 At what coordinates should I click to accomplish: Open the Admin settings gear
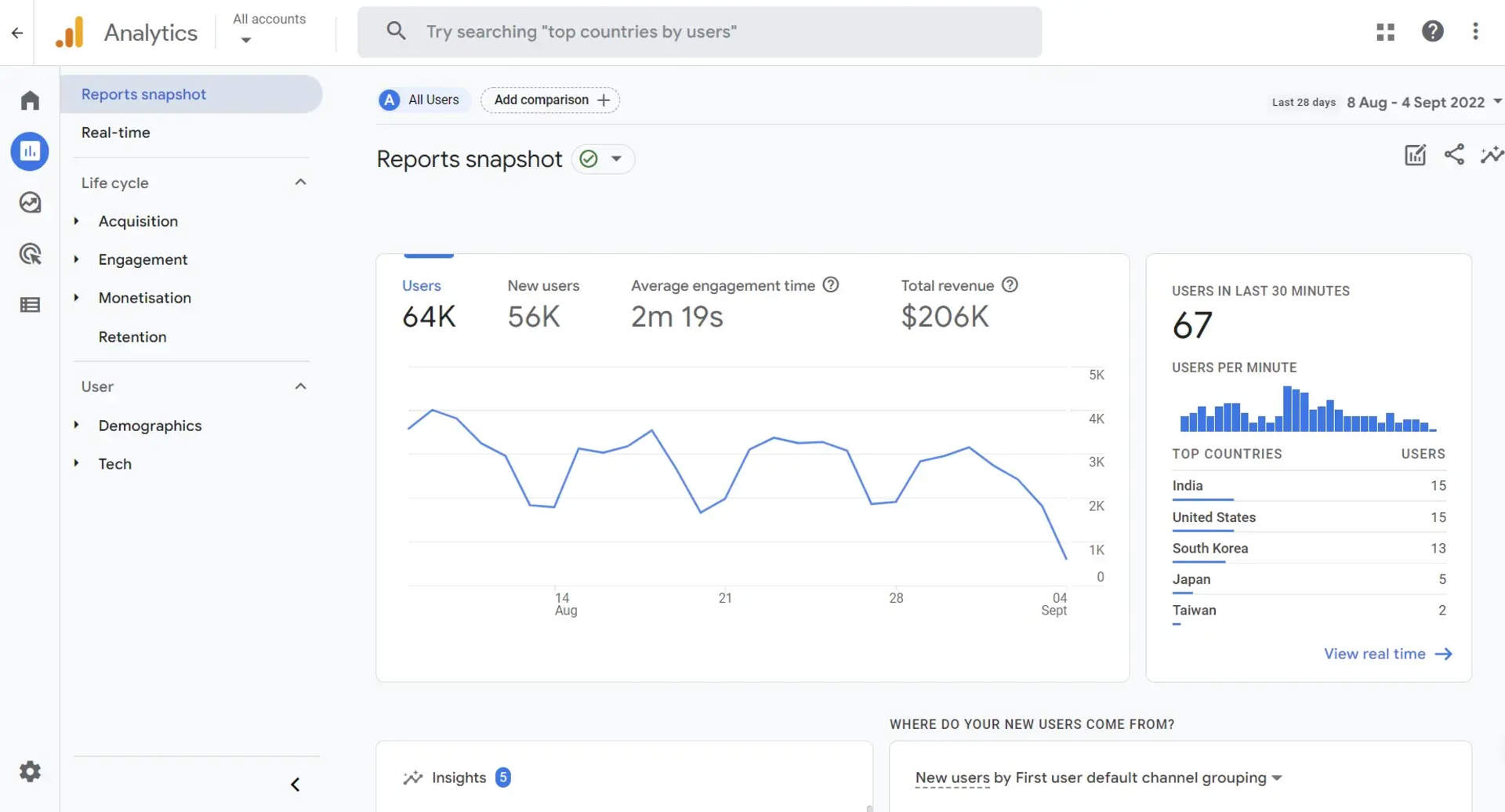tap(30, 770)
